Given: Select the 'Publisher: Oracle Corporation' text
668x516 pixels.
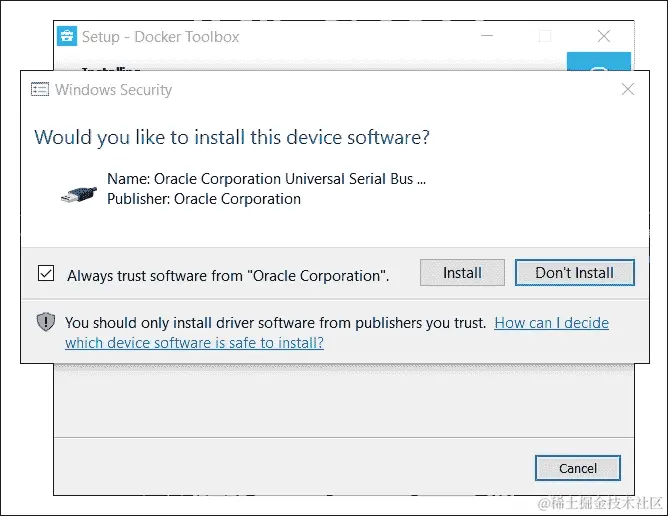Looking at the screenshot, I should (x=204, y=199).
